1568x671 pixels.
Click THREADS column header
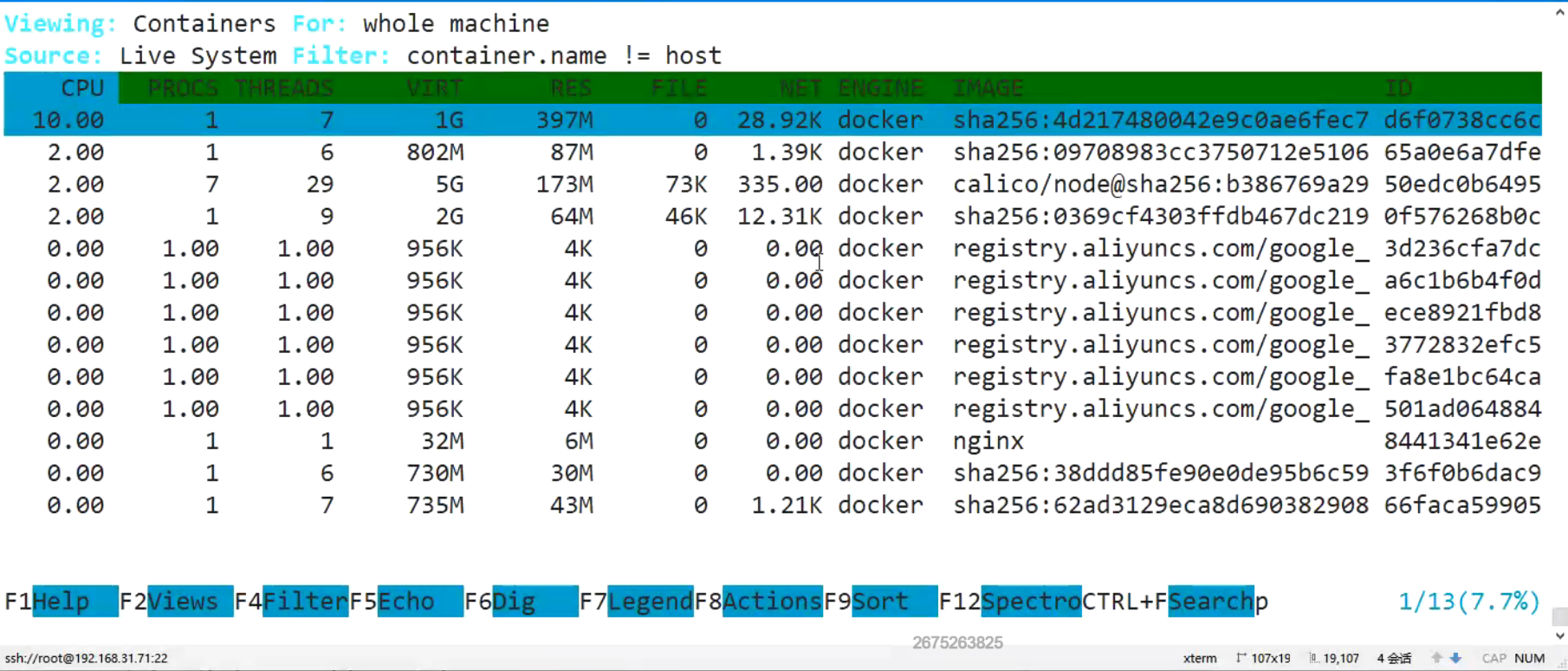coord(284,88)
